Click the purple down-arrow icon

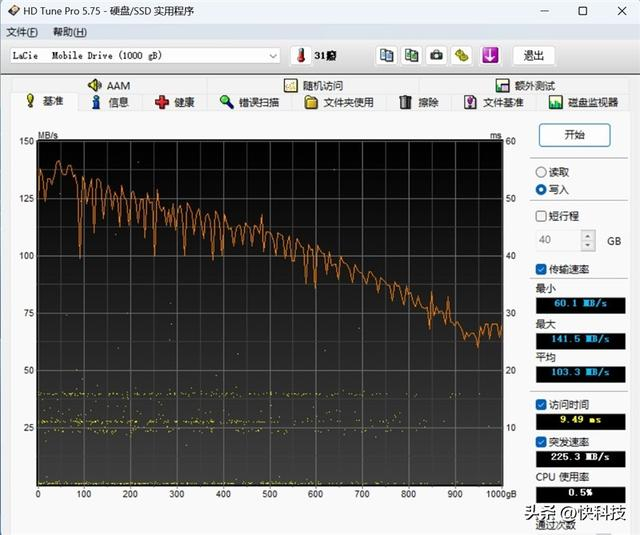[x=490, y=56]
